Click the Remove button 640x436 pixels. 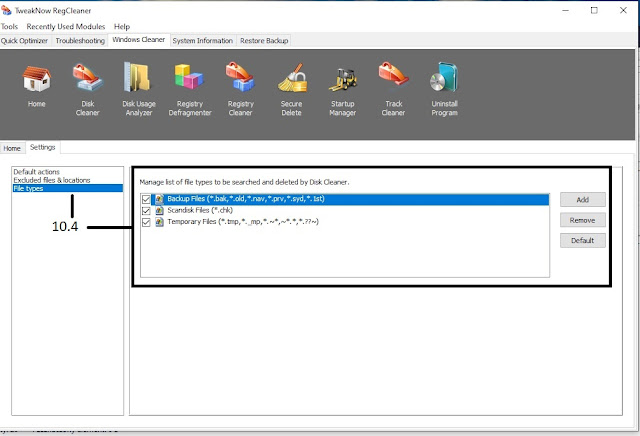pos(582,220)
